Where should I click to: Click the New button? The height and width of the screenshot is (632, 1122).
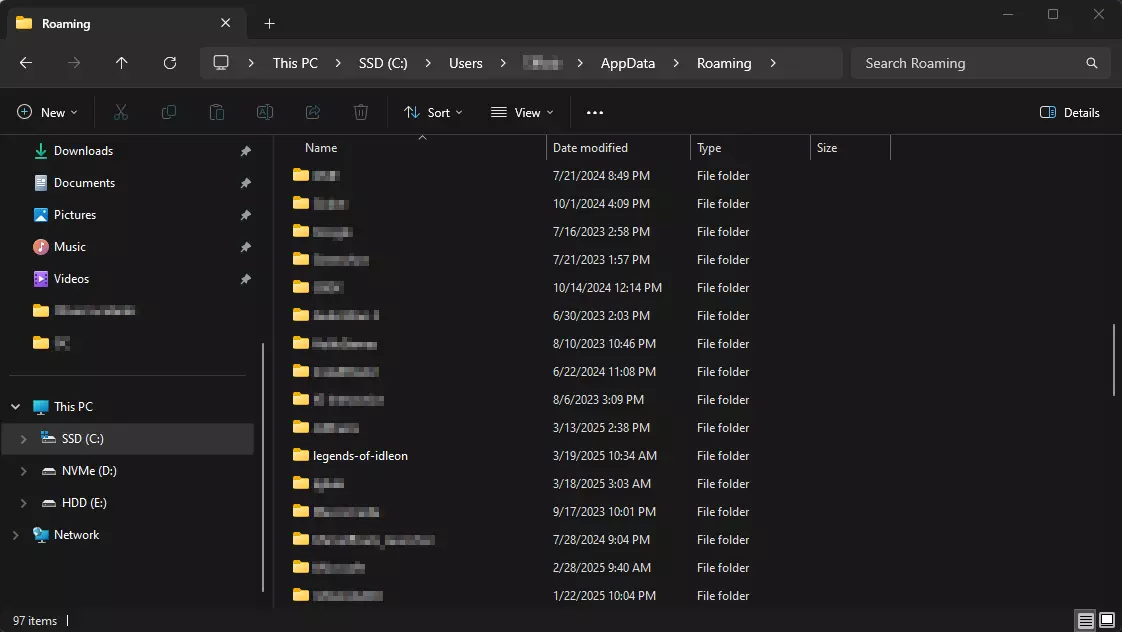pyautogui.click(x=47, y=113)
